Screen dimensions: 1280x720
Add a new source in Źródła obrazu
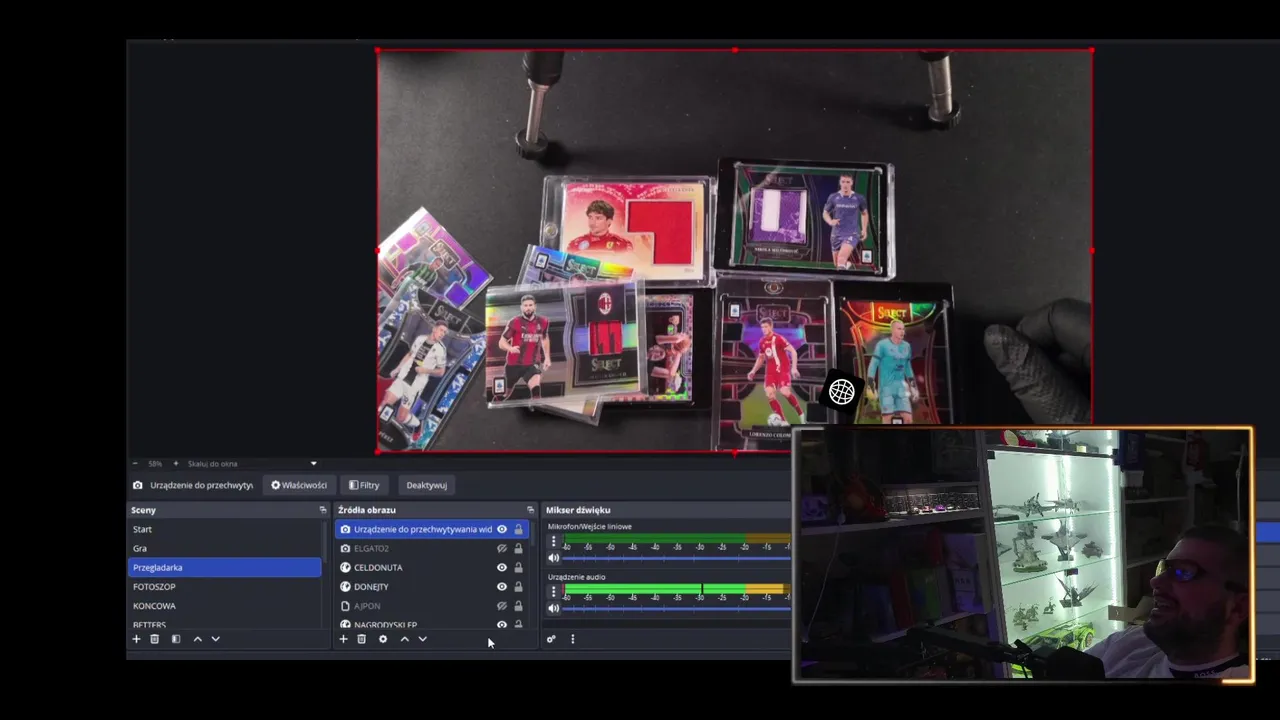click(x=343, y=639)
